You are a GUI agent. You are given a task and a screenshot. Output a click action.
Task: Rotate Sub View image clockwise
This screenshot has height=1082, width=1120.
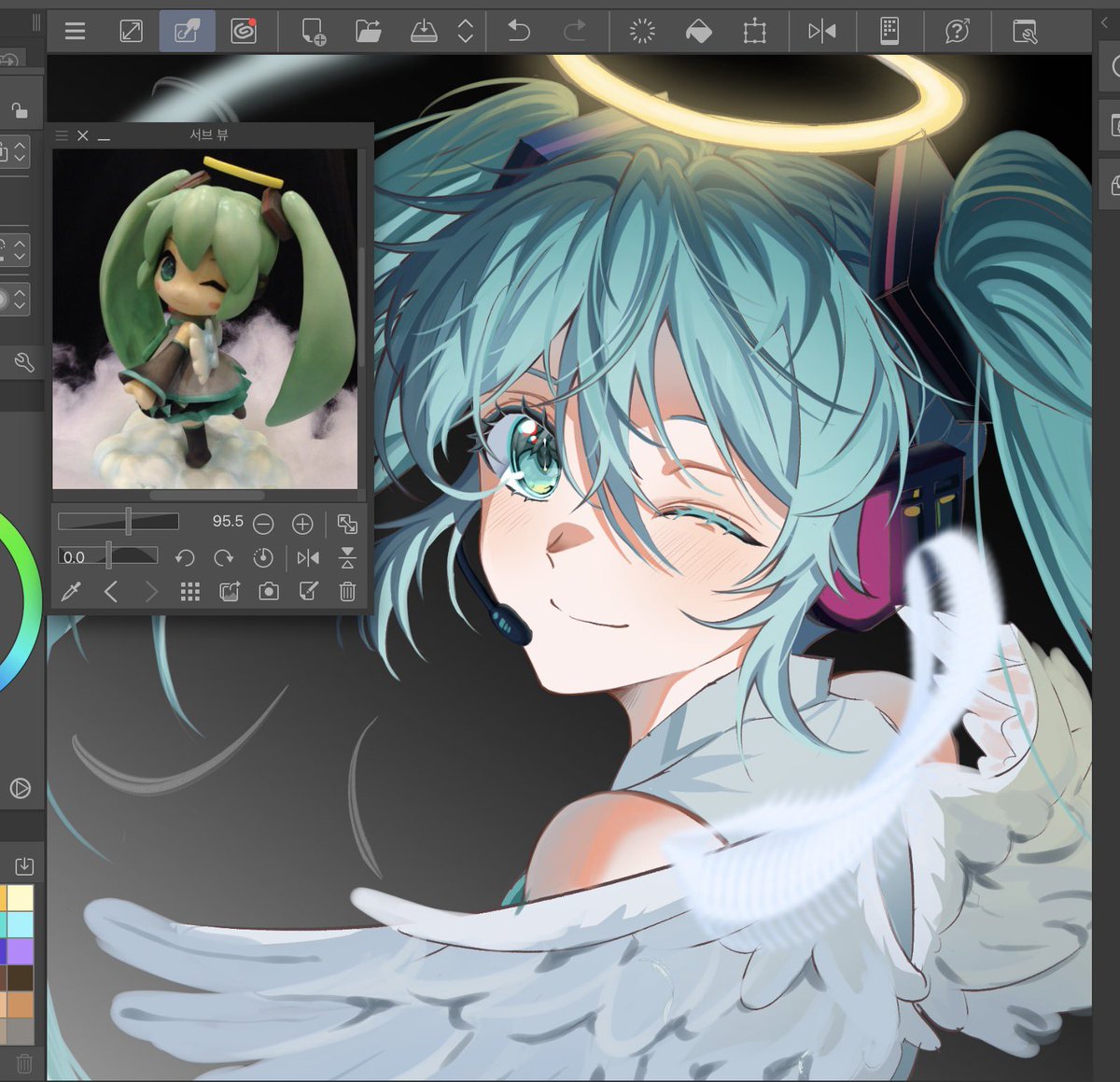coord(224,557)
